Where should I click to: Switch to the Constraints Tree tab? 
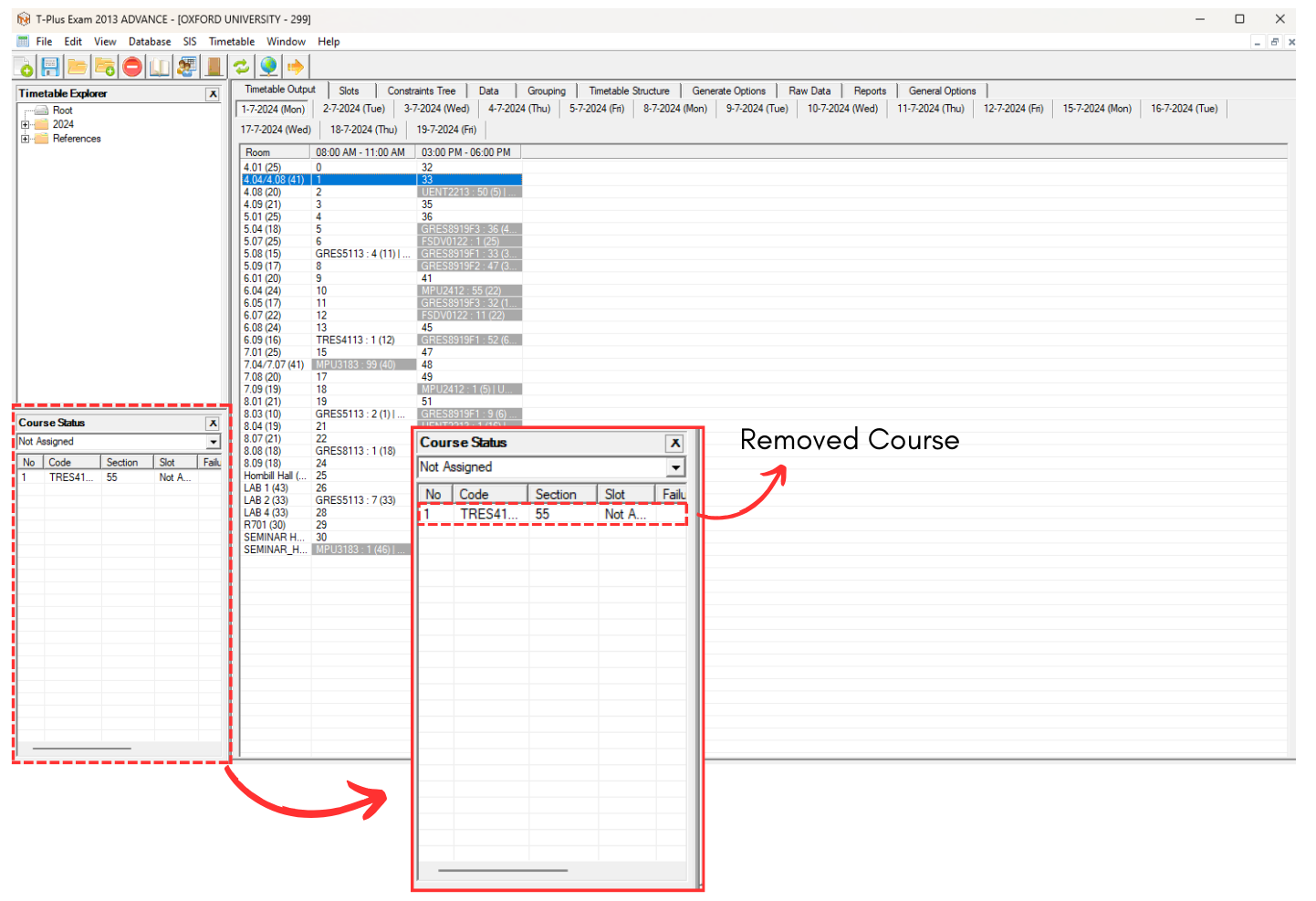click(421, 90)
